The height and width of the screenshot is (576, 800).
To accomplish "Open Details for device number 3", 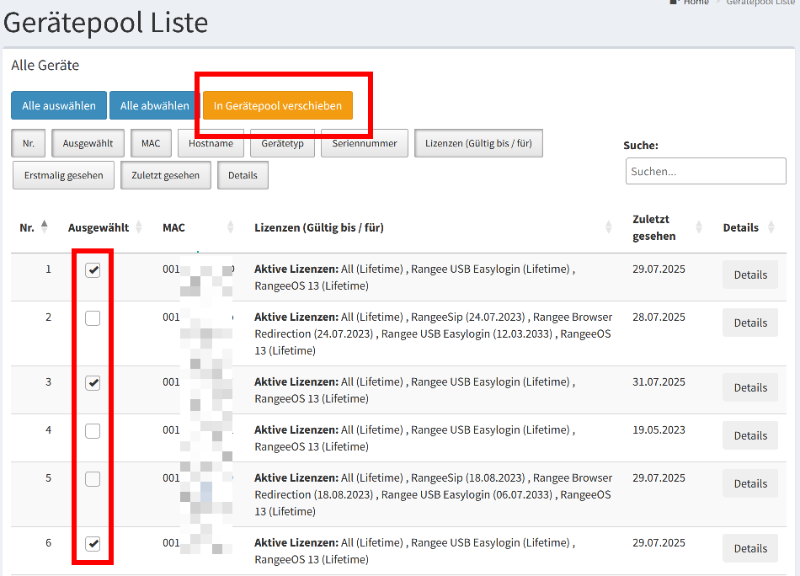I will (750, 388).
